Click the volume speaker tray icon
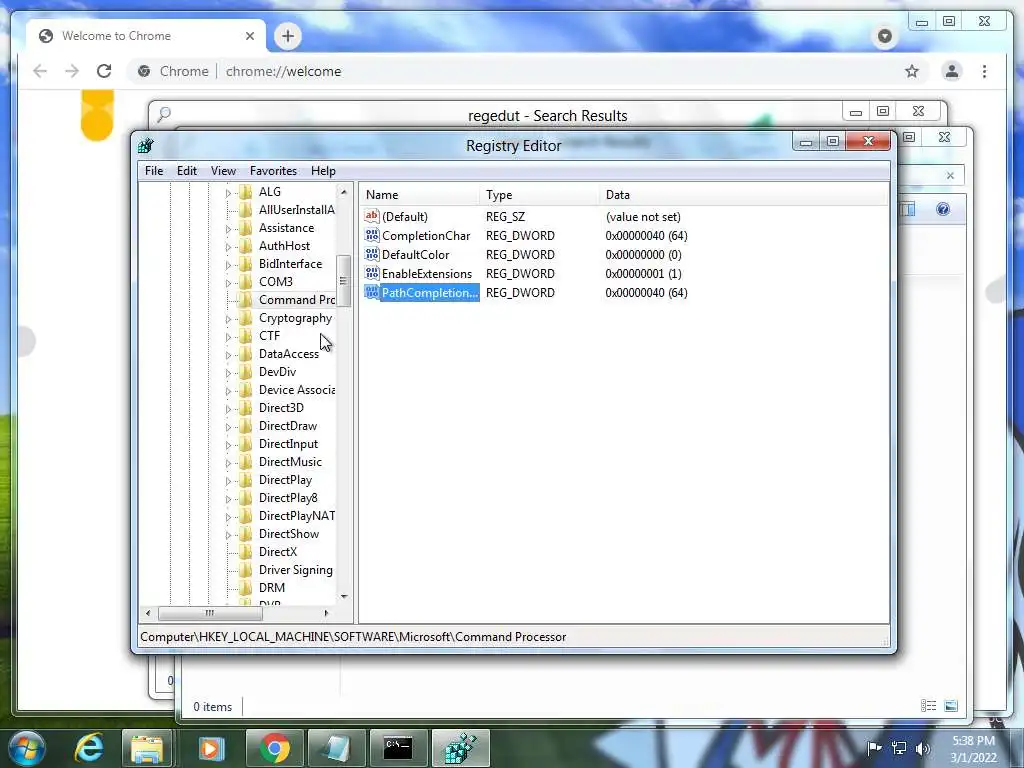The height and width of the screenshot is (768, 1024). pos(923,748)
